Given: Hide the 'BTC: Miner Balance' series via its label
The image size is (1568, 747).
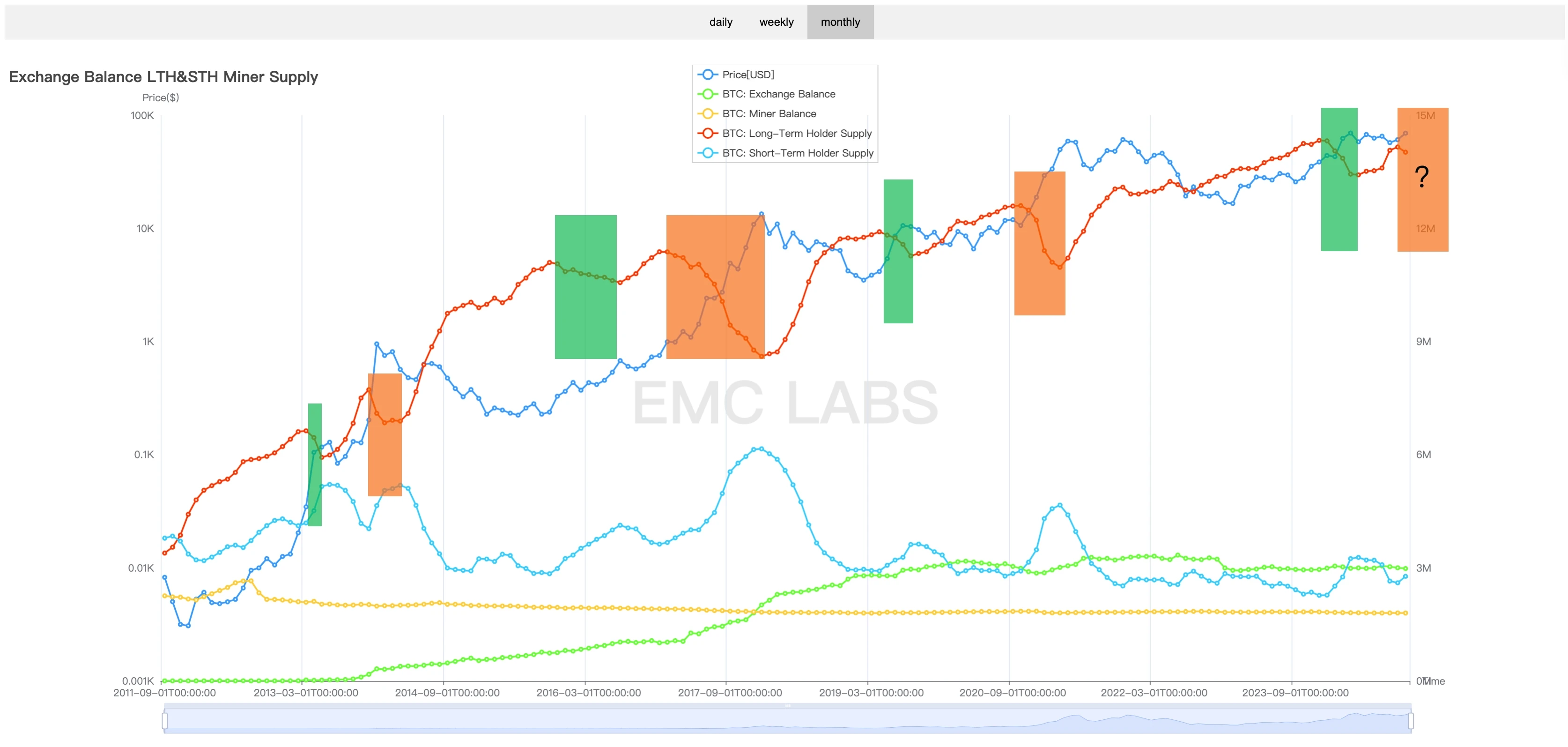Looking at the screenshot, I should (769, 113).
